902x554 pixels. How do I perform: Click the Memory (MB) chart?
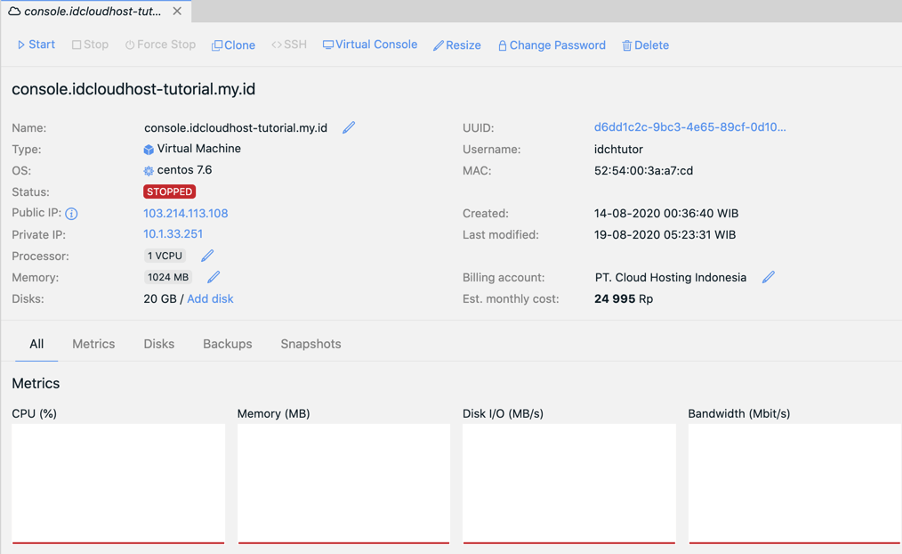point(343,483)
